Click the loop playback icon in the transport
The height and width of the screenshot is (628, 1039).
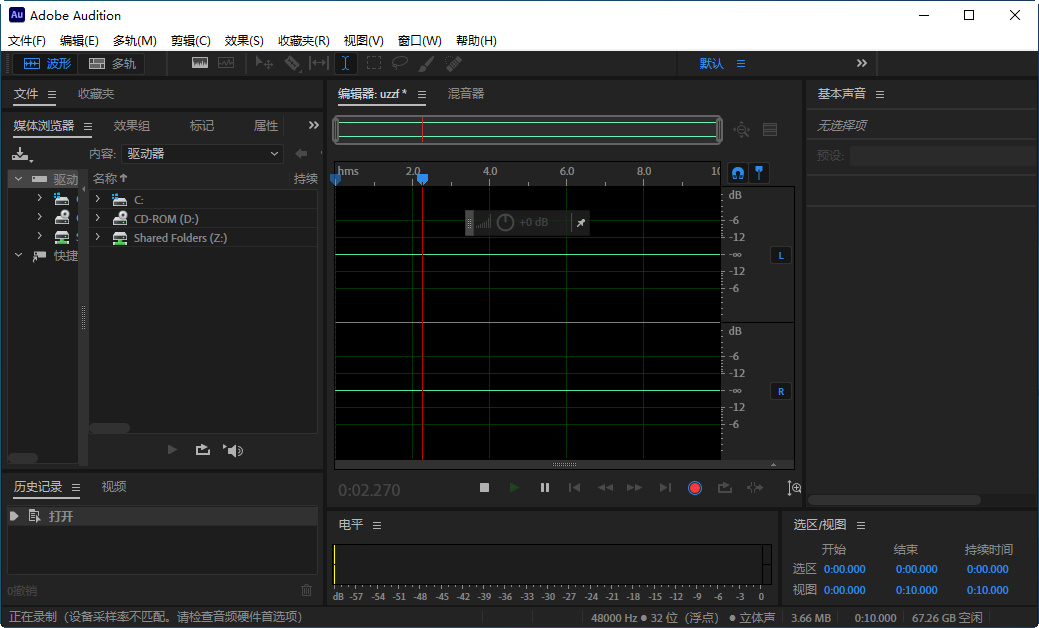[x=724, y=488]
